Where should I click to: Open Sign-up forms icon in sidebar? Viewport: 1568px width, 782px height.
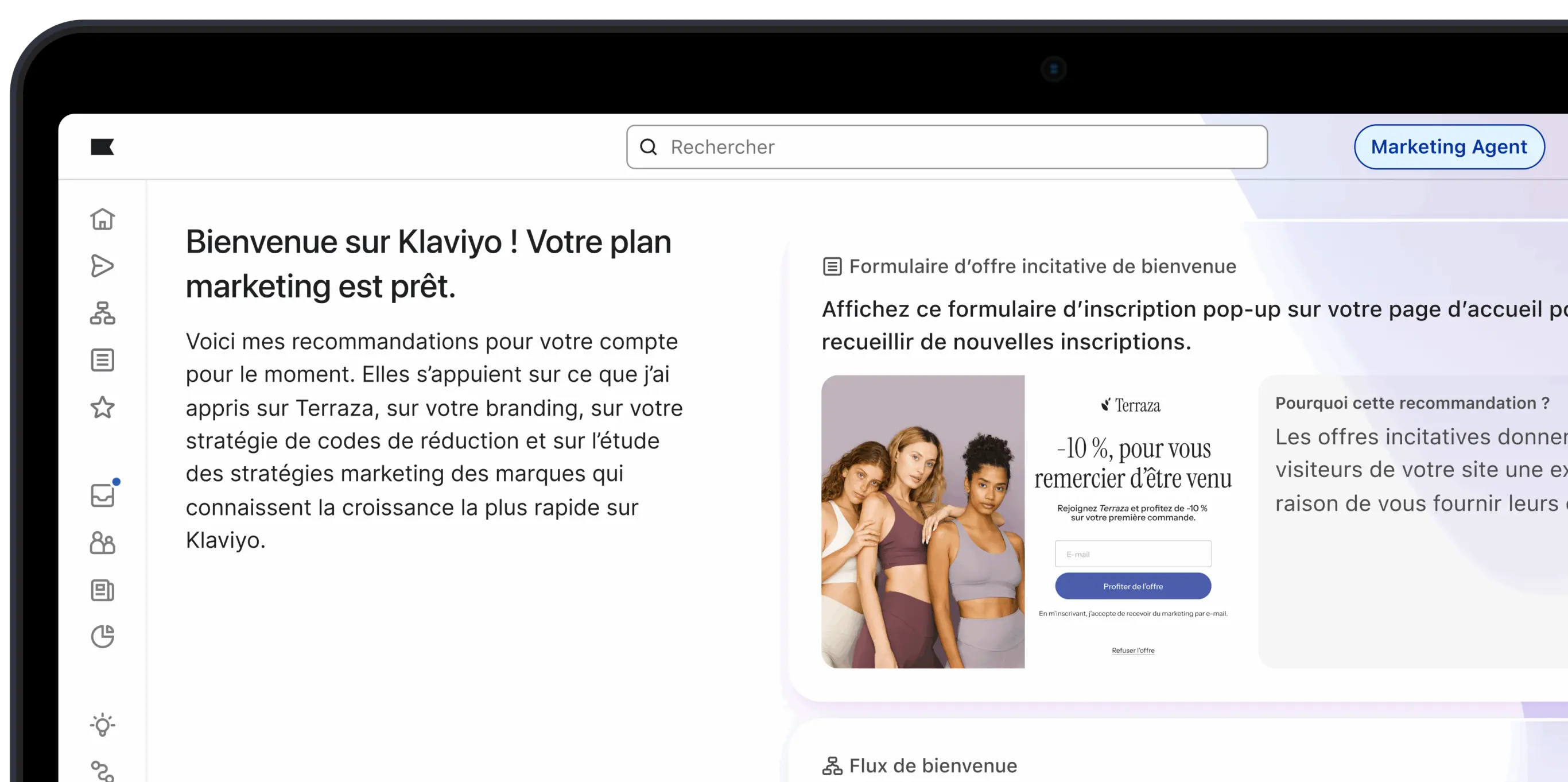(x=102, y=360)
